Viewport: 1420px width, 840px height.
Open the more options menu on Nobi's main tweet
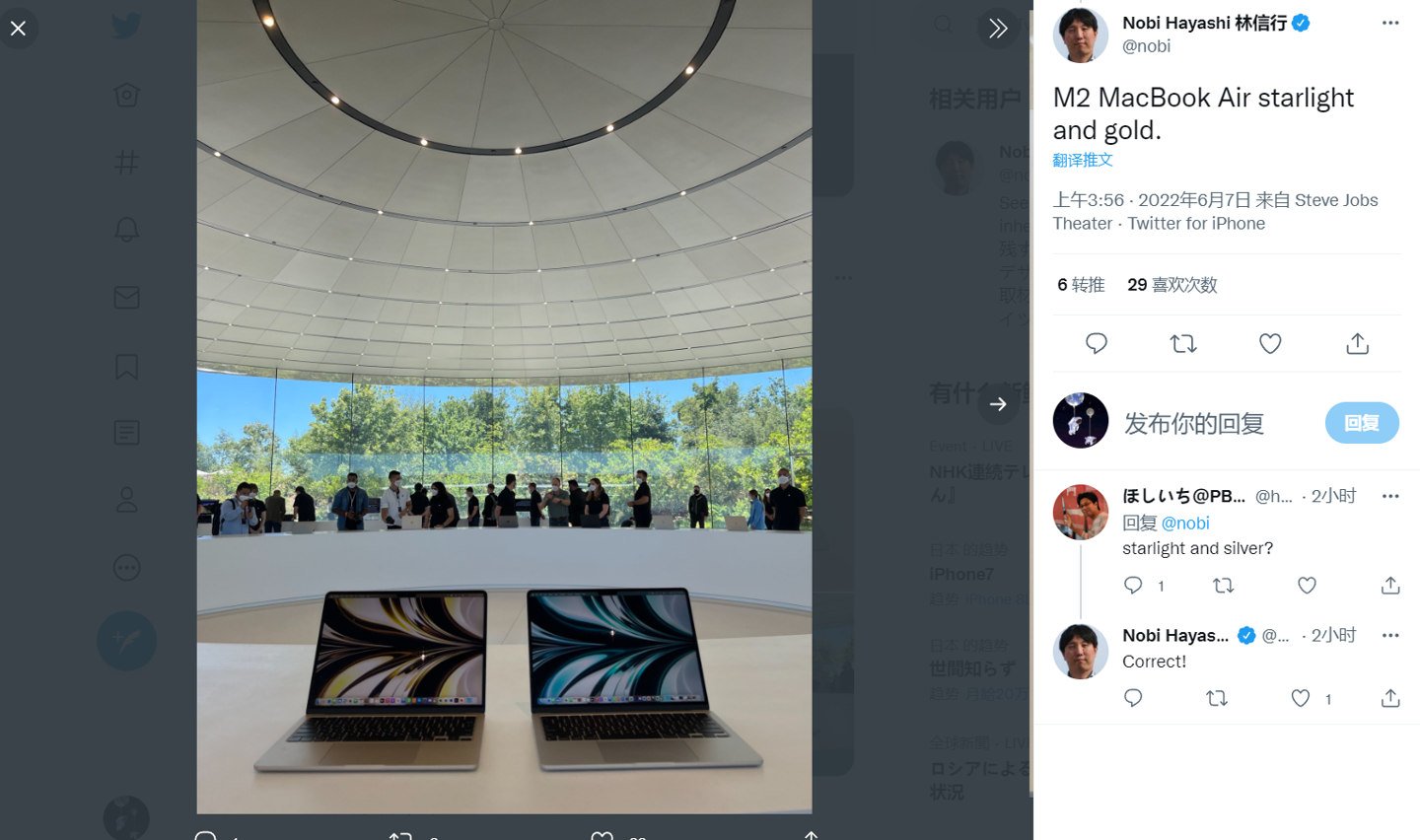1390,23
